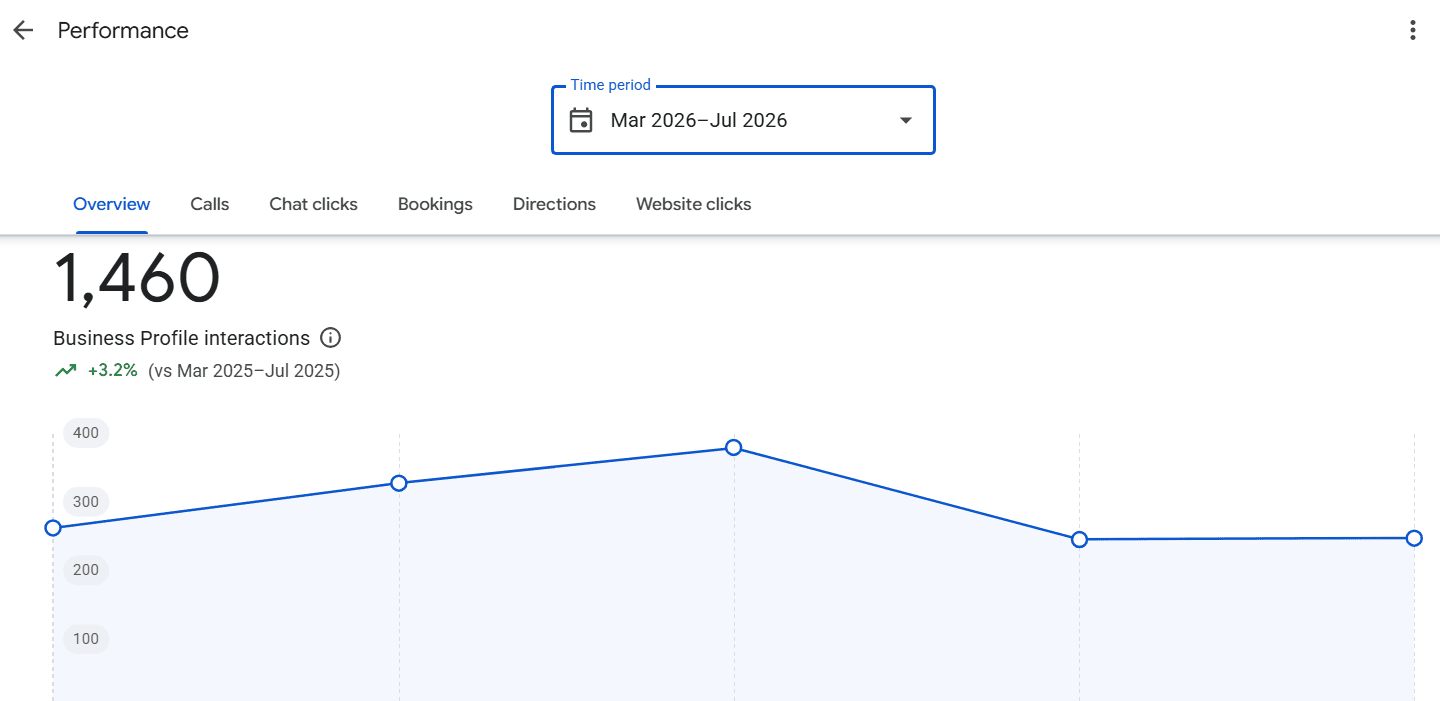Open the Mar 2026–Jul 2026 period selector
This screenshot has width=1440, height=701.
tap(743, 120)
